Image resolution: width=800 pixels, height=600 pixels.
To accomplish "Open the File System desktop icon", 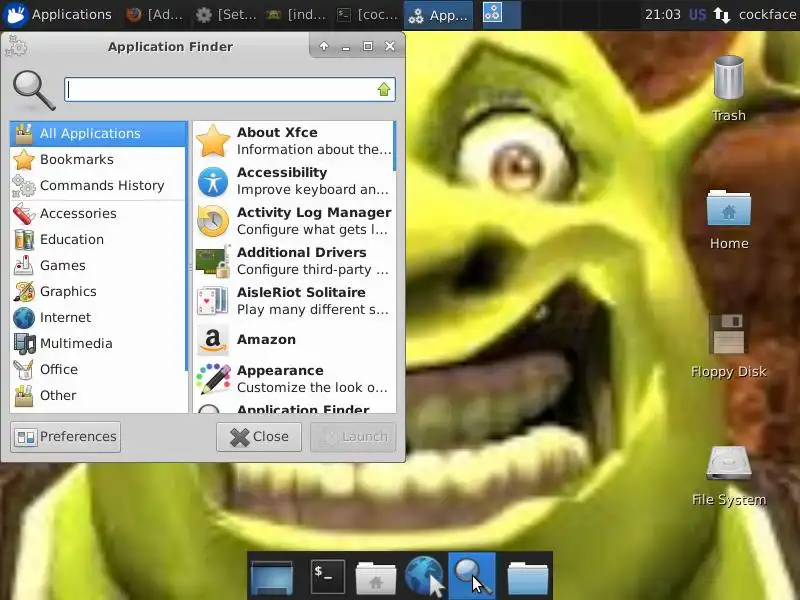I will [x=729, y=476].
